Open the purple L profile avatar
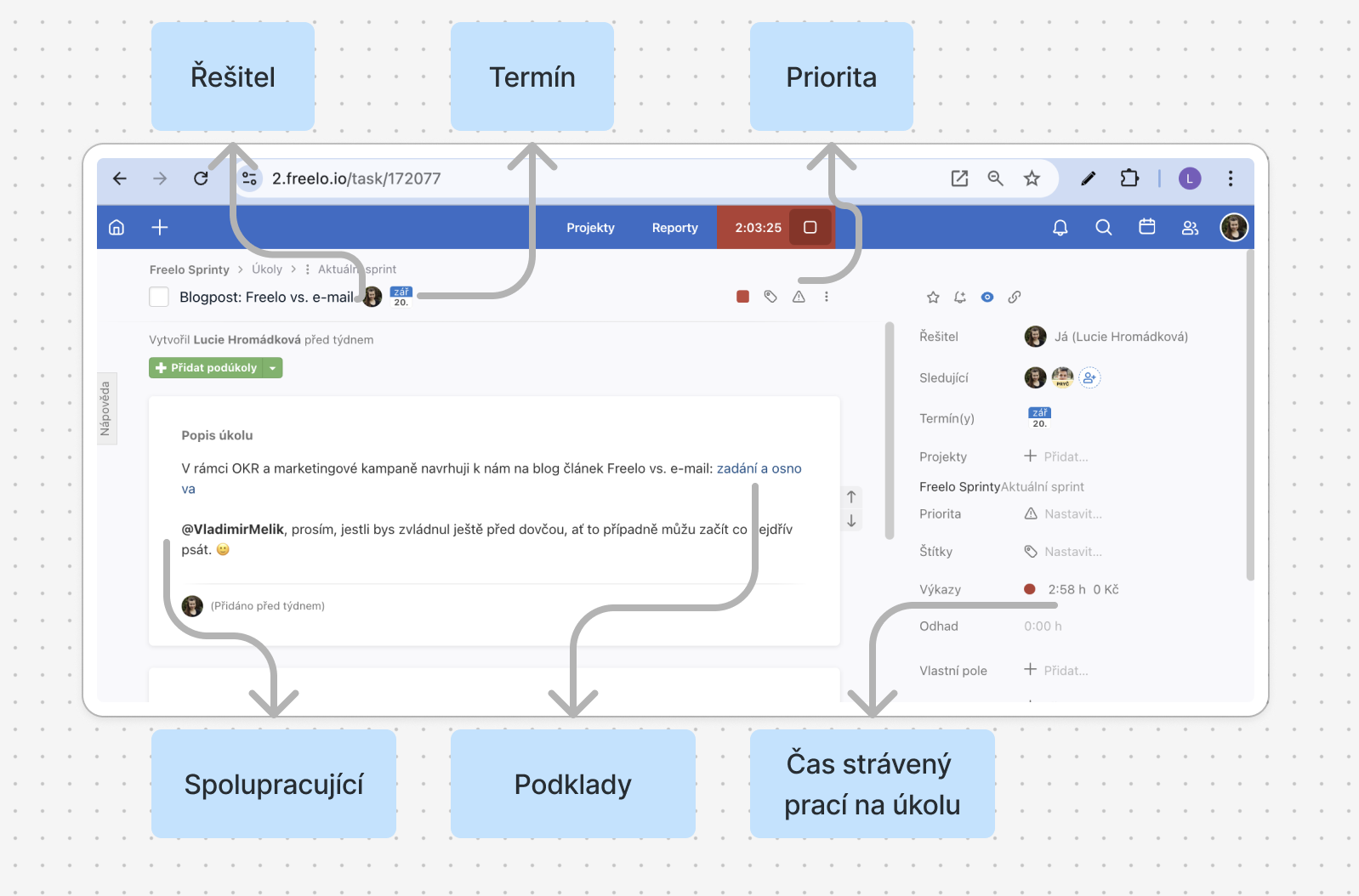Viewport: 1359px width, 896px height. pyautogui.click(x=1190, y=179)
